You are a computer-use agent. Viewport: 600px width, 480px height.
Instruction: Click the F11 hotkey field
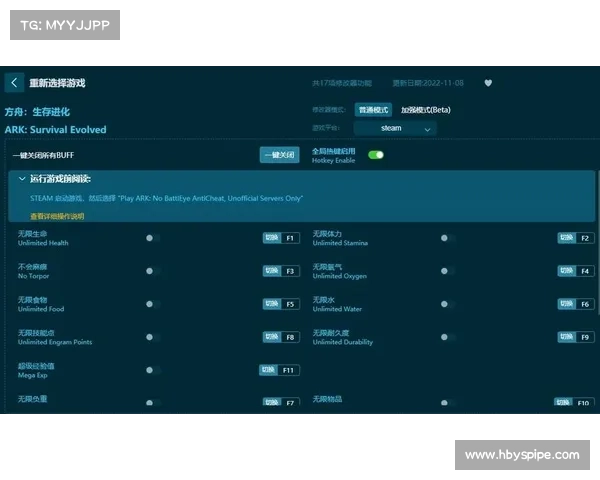click(x=289, y=370)
